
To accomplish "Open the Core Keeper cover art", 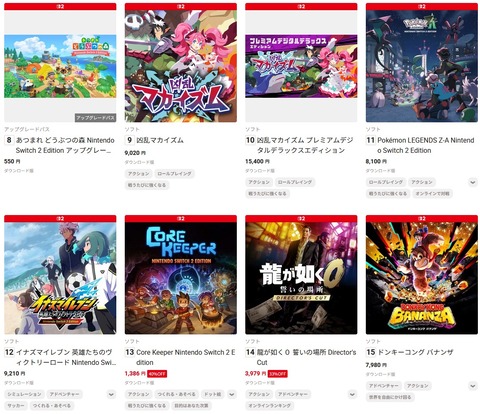I will [181, 278].
